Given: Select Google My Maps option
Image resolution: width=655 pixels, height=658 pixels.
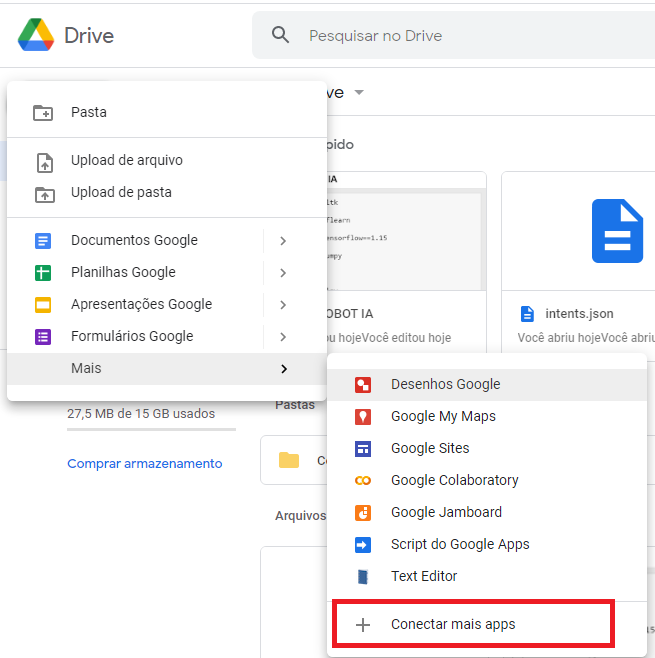Looking at the screenshot, I should (x=487, y=416).
